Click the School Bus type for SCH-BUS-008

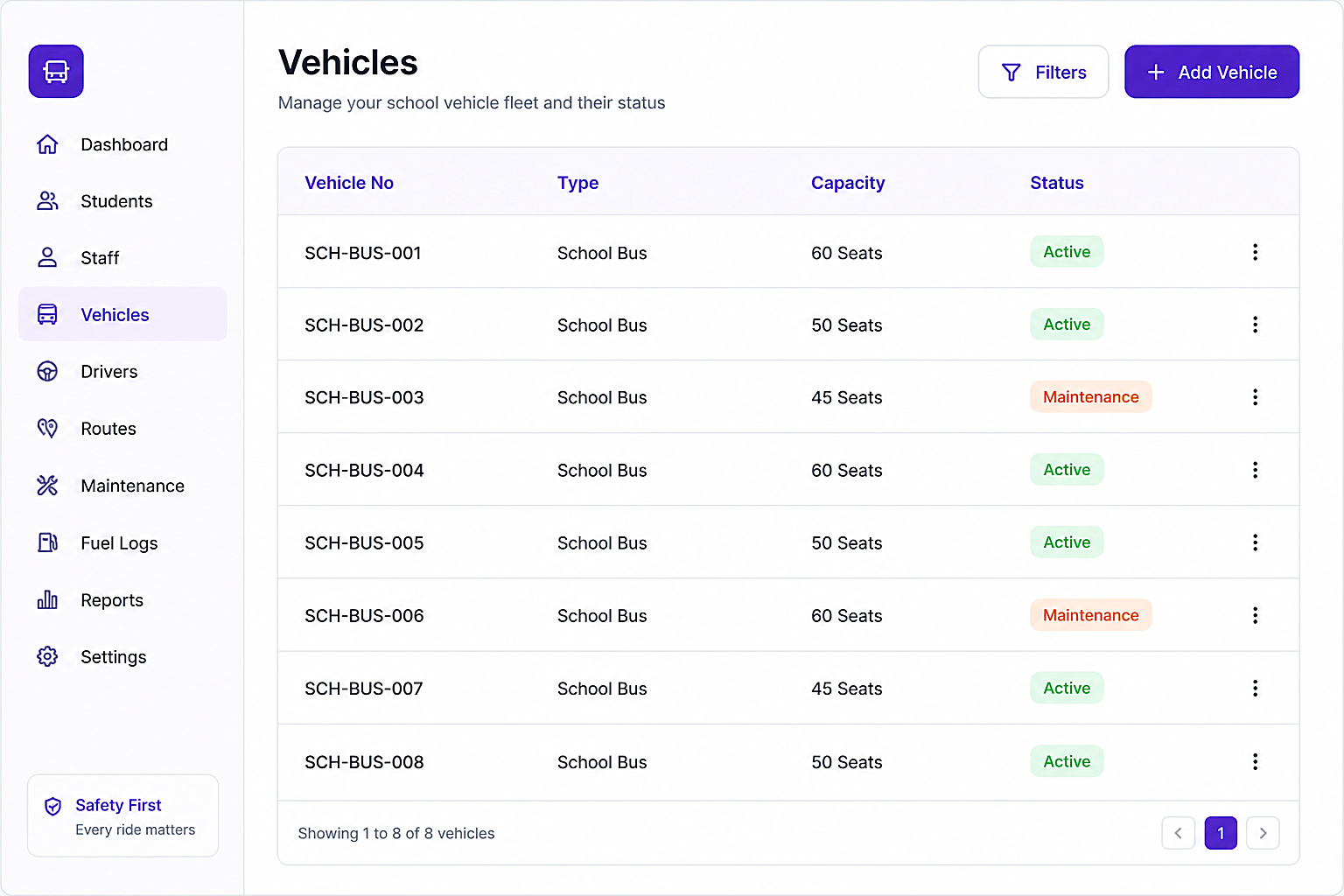(602, 762)
